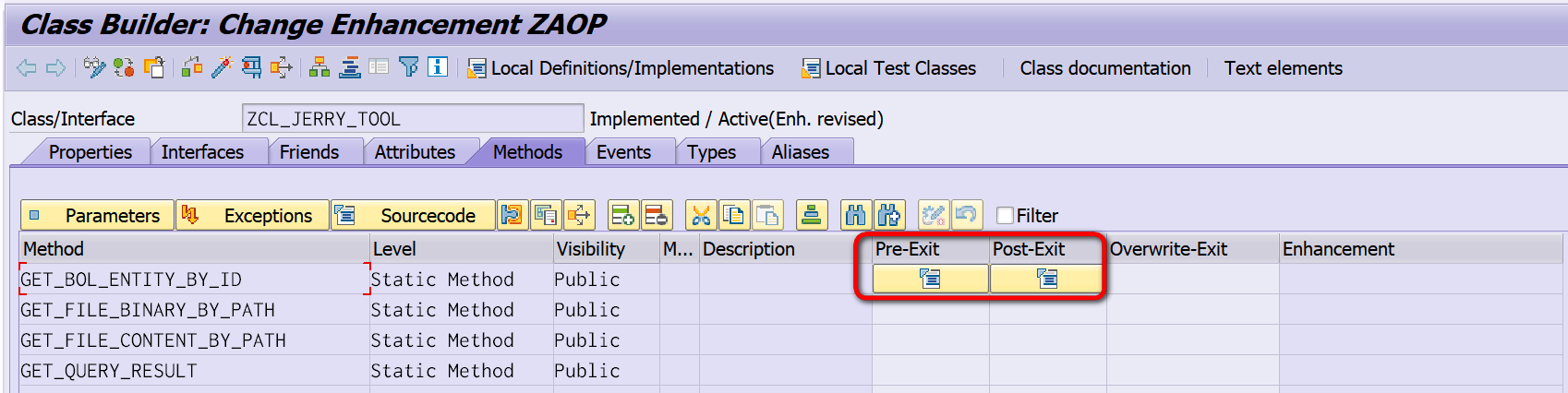Screen dimensions: 1568x393
Task: Click the Description column header
Action: coord(785,249)
